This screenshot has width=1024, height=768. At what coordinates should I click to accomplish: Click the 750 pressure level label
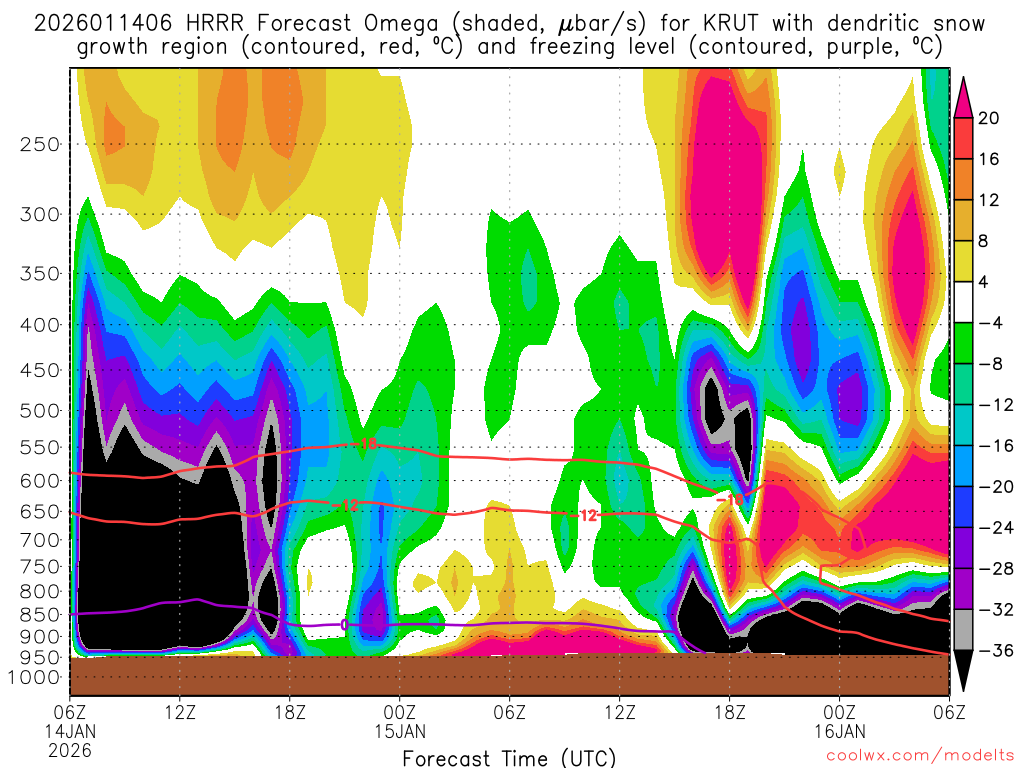(40, 567)
